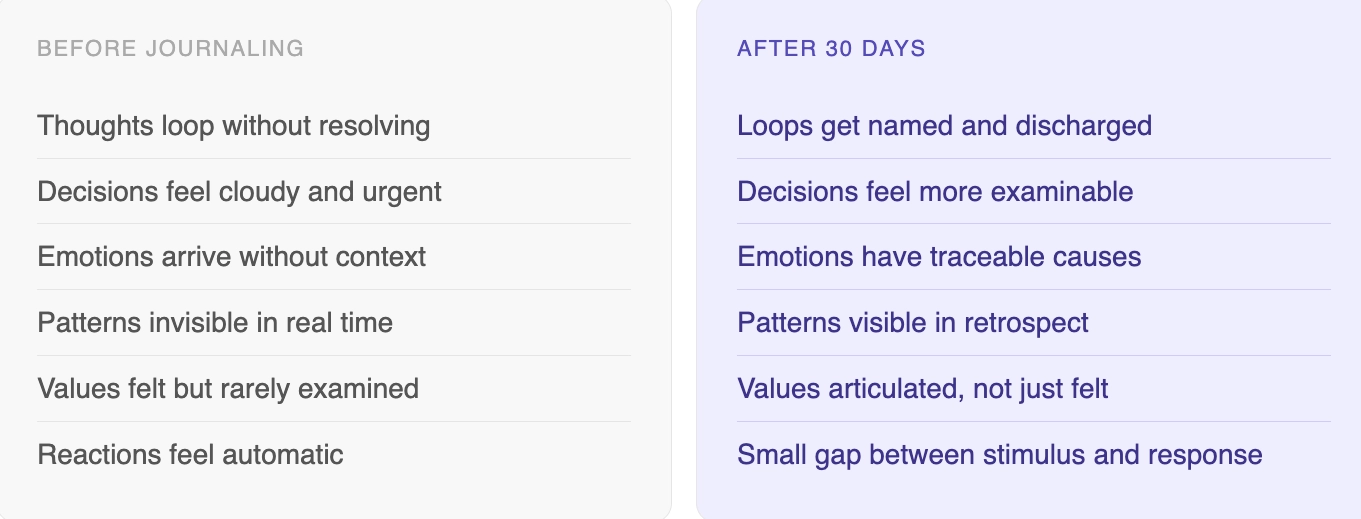The height and width of the screenshot is (519, 1361).
Task: Click 'Patterns visible in retrospect' line
Action: (x=913, y=323)
